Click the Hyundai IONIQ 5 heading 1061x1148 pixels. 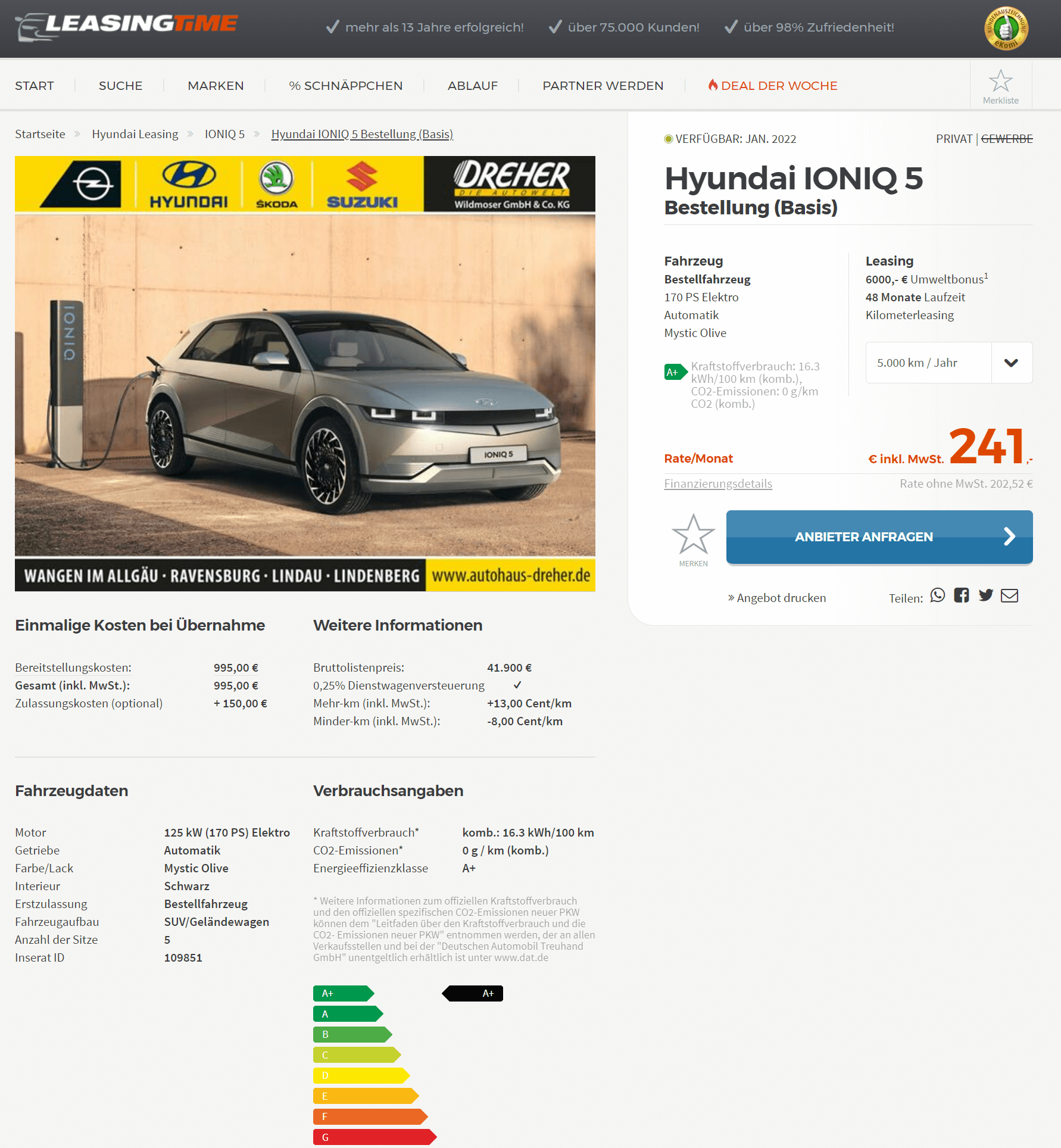pos(794,178)
